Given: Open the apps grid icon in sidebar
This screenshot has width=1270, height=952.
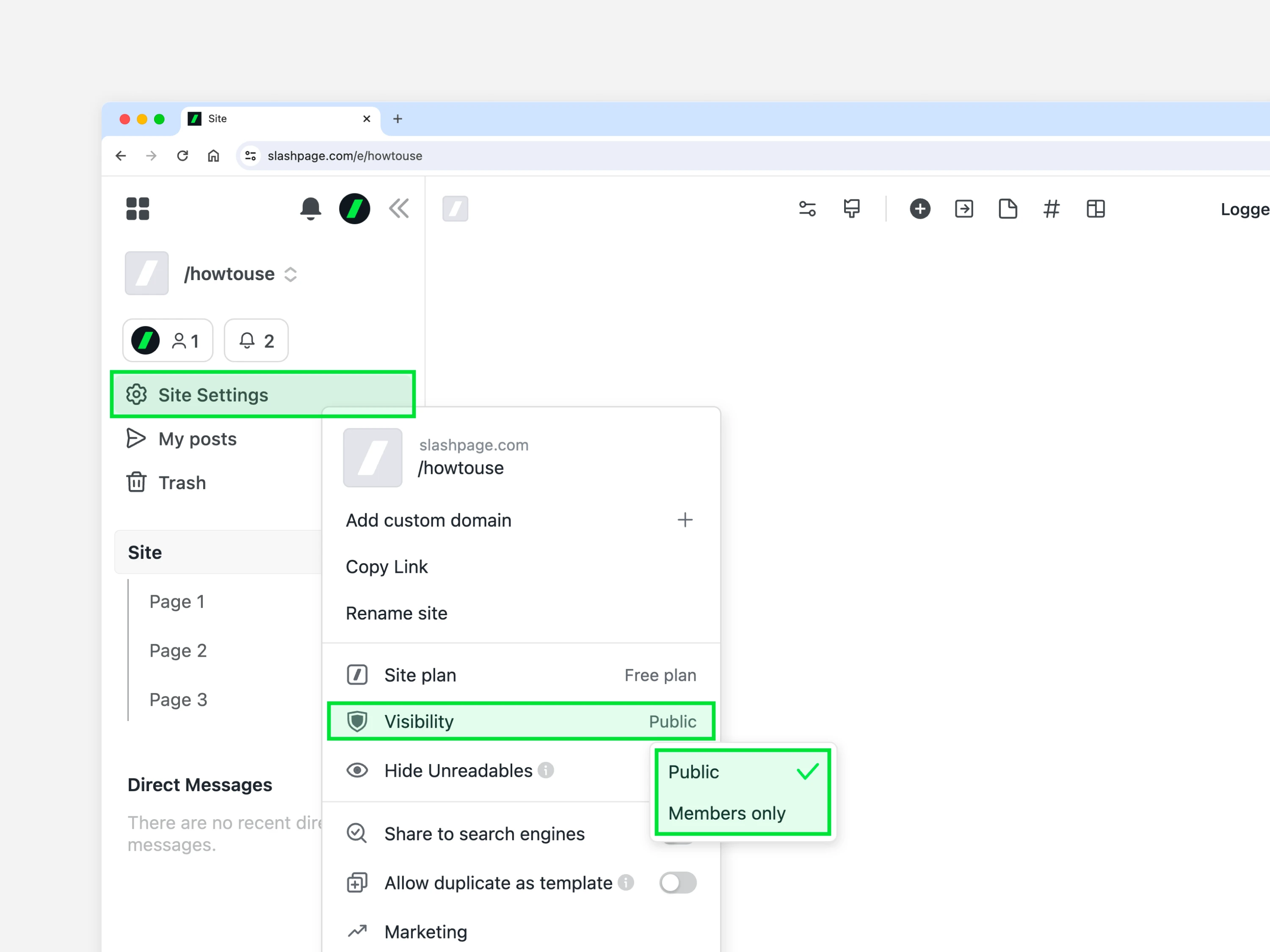Looking at the screenshot, I should pos(138,209).
